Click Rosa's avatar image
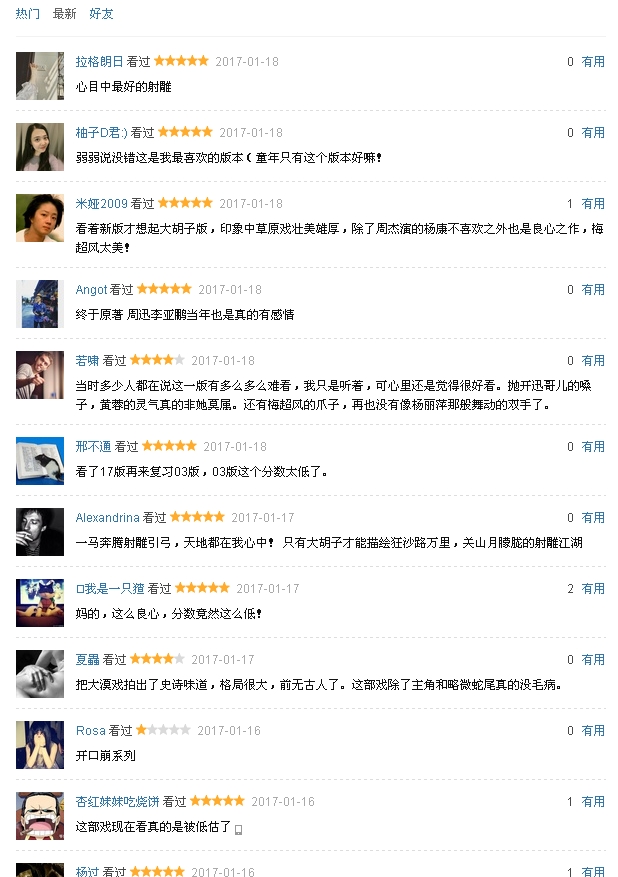This screenshot has height=877, width=618. (40, 745)
